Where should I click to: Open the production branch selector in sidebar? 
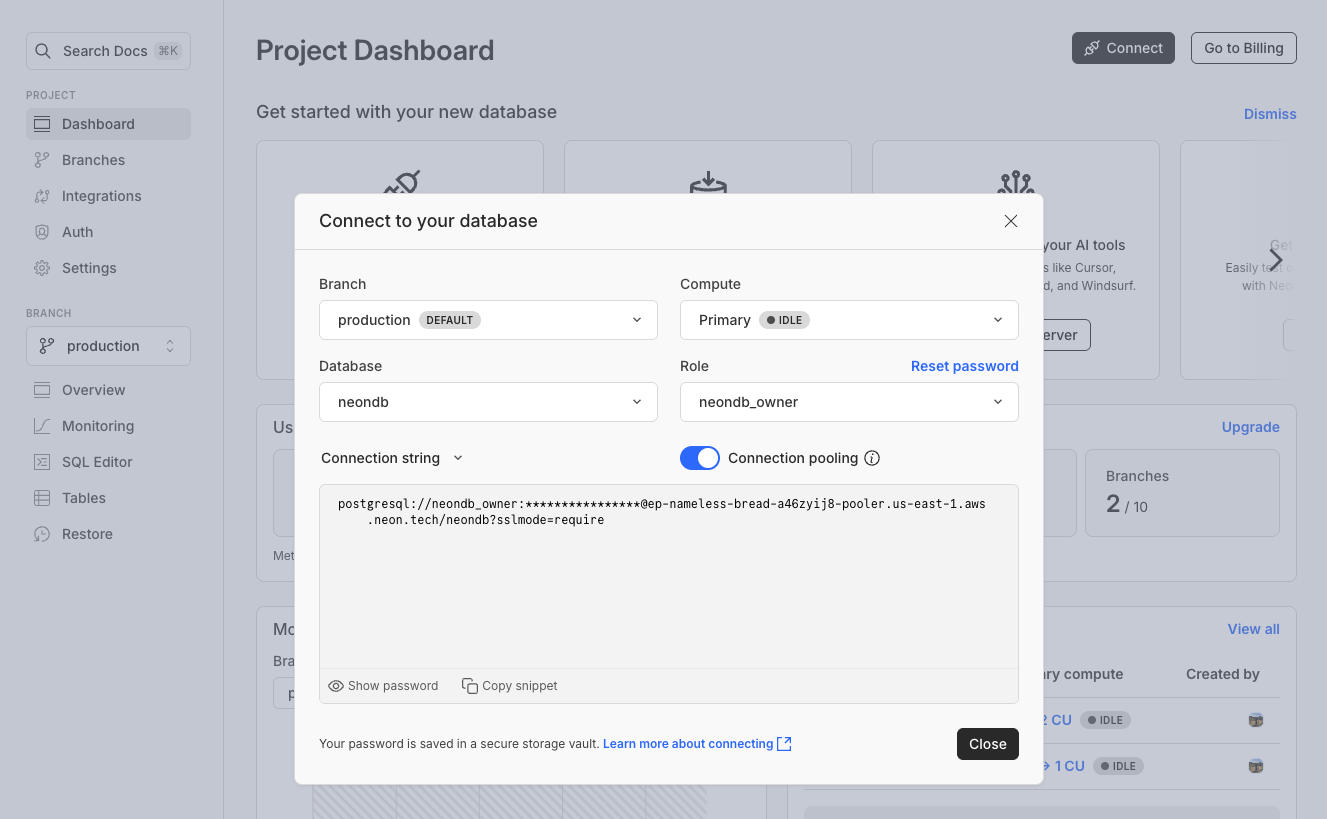[x=108, y=346]
